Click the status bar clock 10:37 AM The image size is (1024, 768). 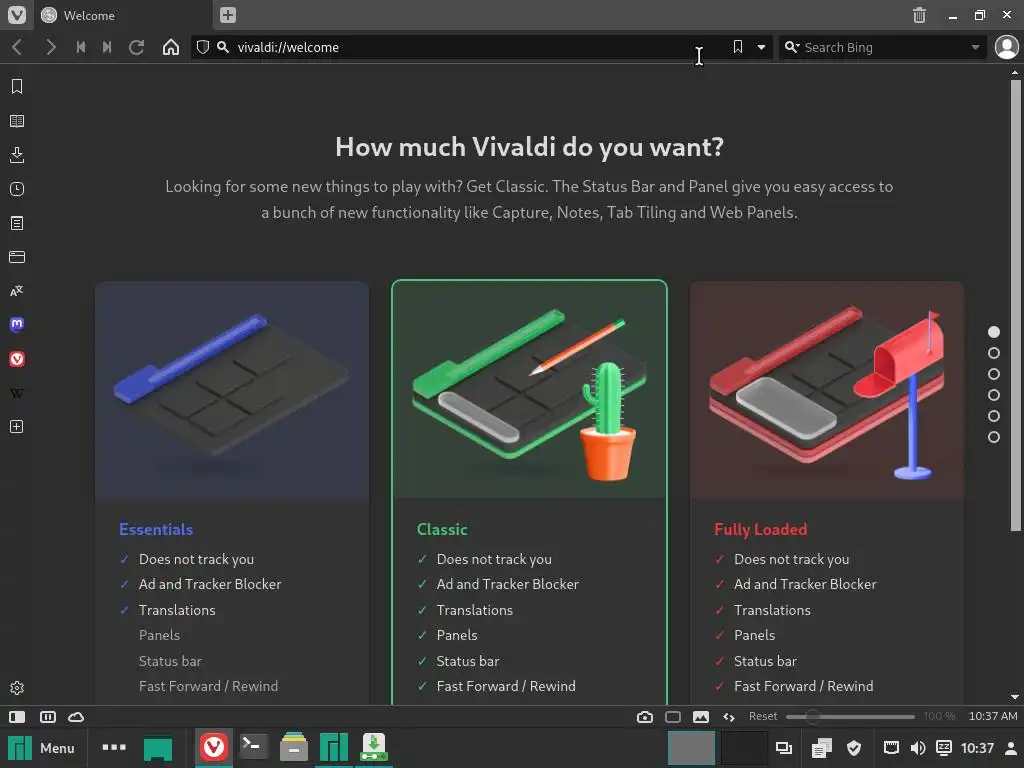point(993,716)
